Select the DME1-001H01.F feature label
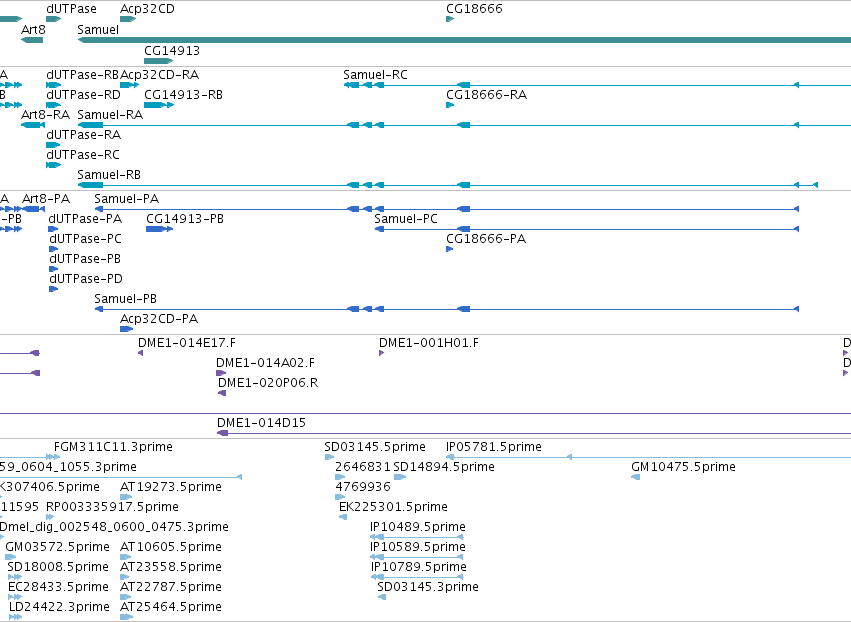The image size is (851, 622). (429, 343)
